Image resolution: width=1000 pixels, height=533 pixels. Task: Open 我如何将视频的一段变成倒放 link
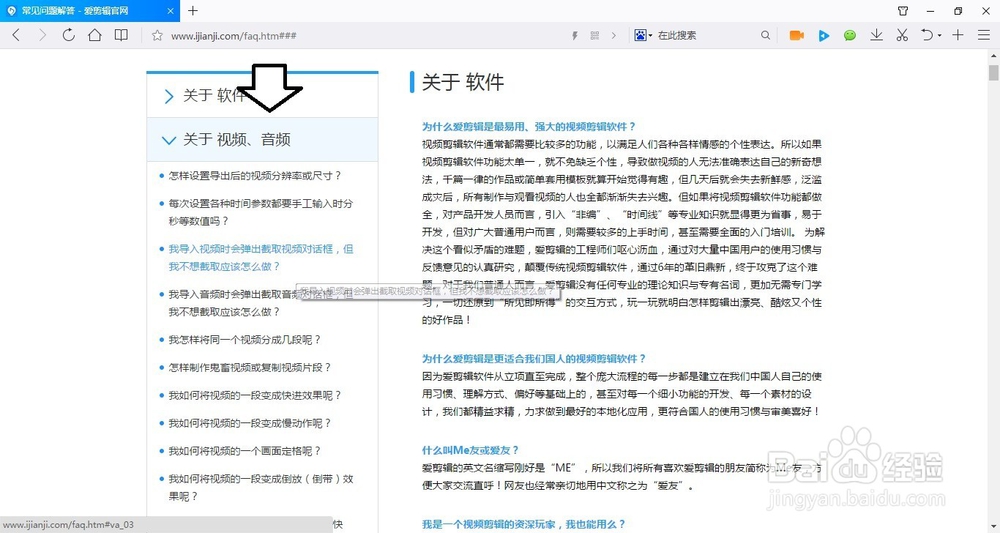[x=260, y=487]
